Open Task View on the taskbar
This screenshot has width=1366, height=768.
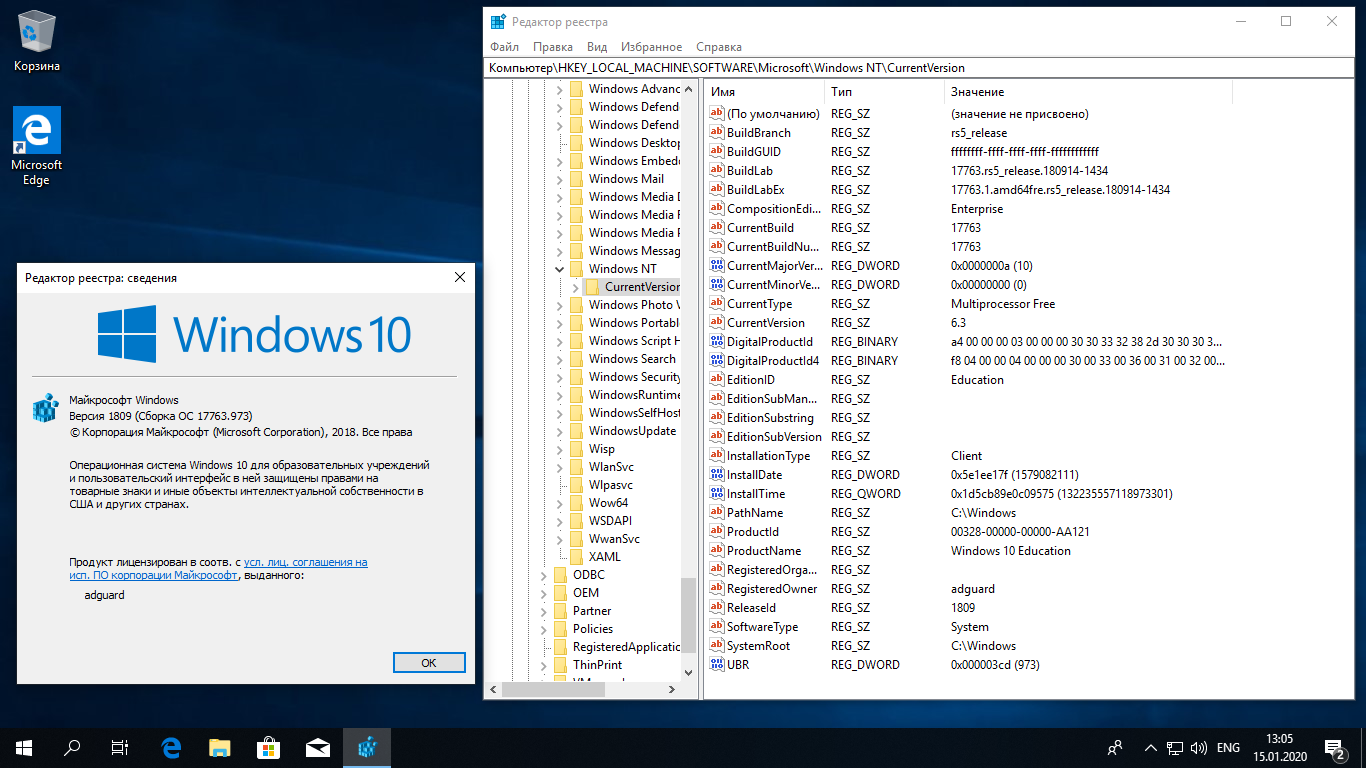[x=120, y=747]
